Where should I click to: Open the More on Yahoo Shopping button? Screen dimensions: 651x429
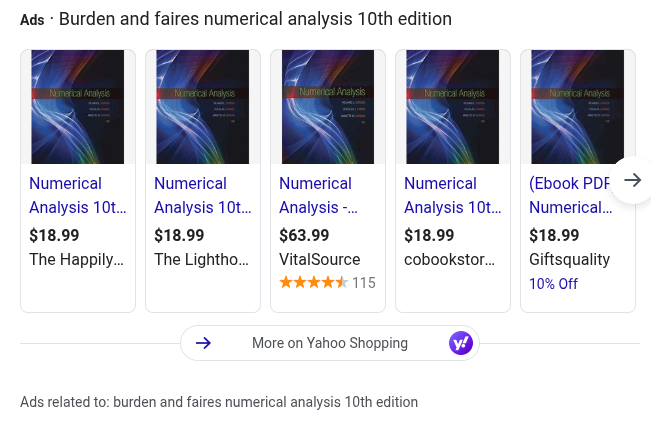point(329,343)
